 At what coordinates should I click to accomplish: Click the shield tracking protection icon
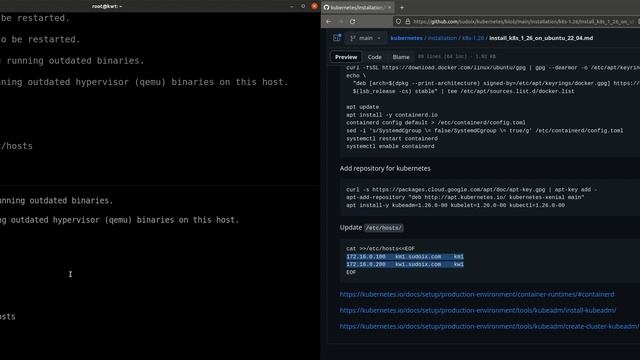coord(398,22)
